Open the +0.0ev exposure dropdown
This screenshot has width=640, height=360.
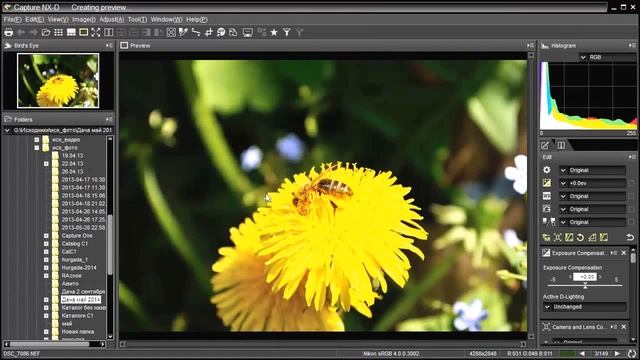(592, 183)
